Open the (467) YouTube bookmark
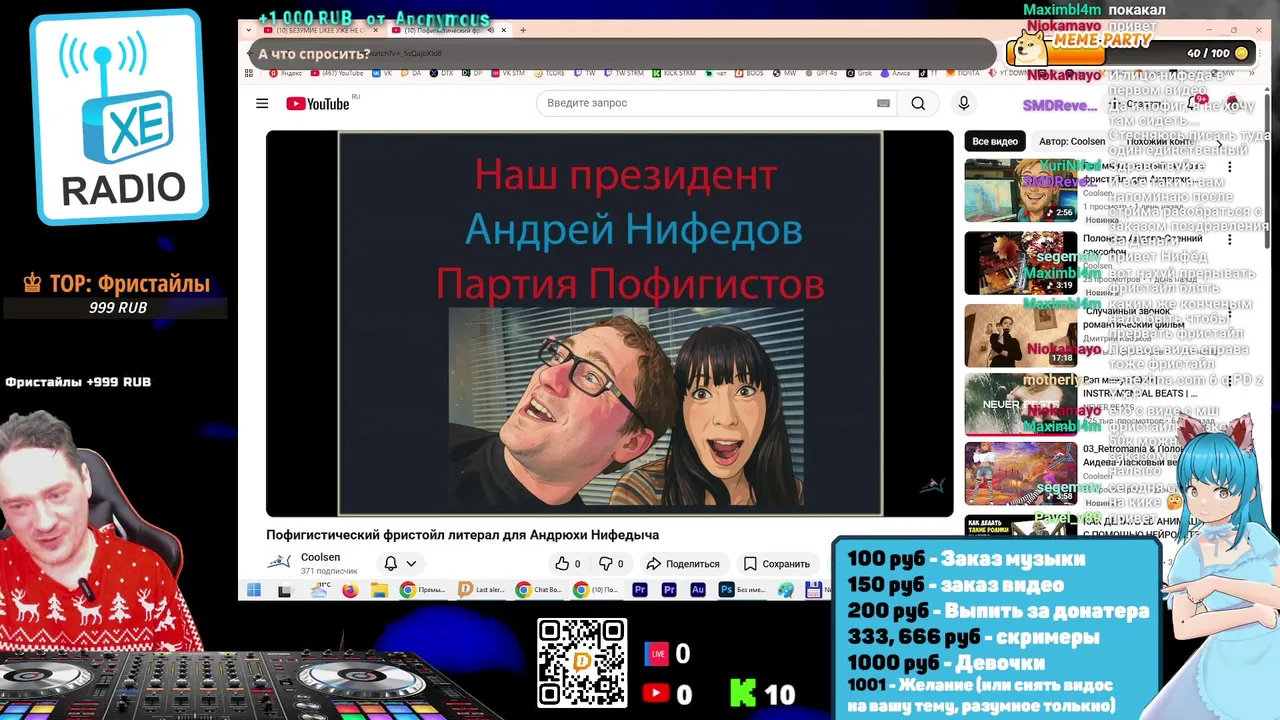 click(x=337, y=73)
